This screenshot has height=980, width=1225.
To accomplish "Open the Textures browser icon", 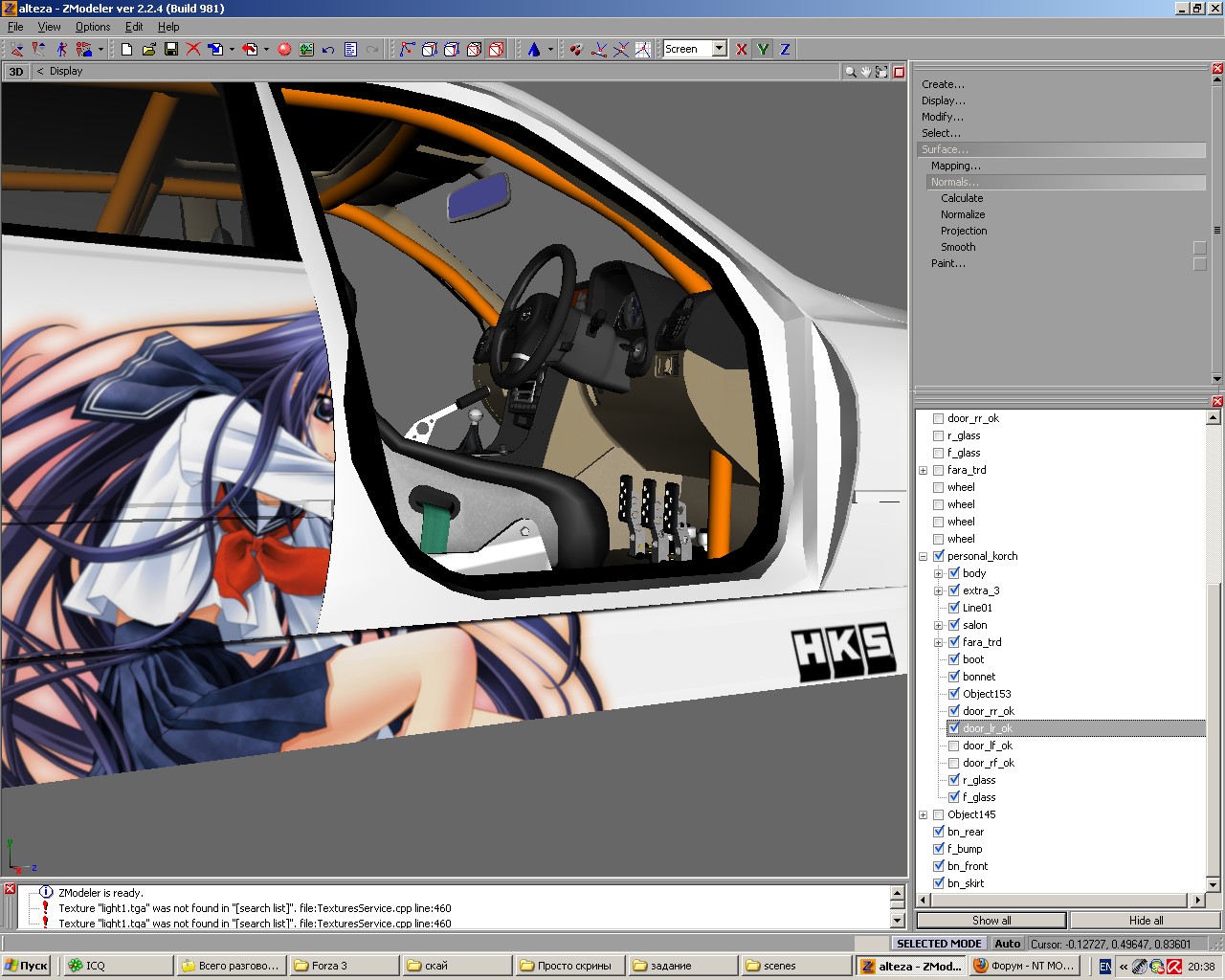I will tap(306, 49).
